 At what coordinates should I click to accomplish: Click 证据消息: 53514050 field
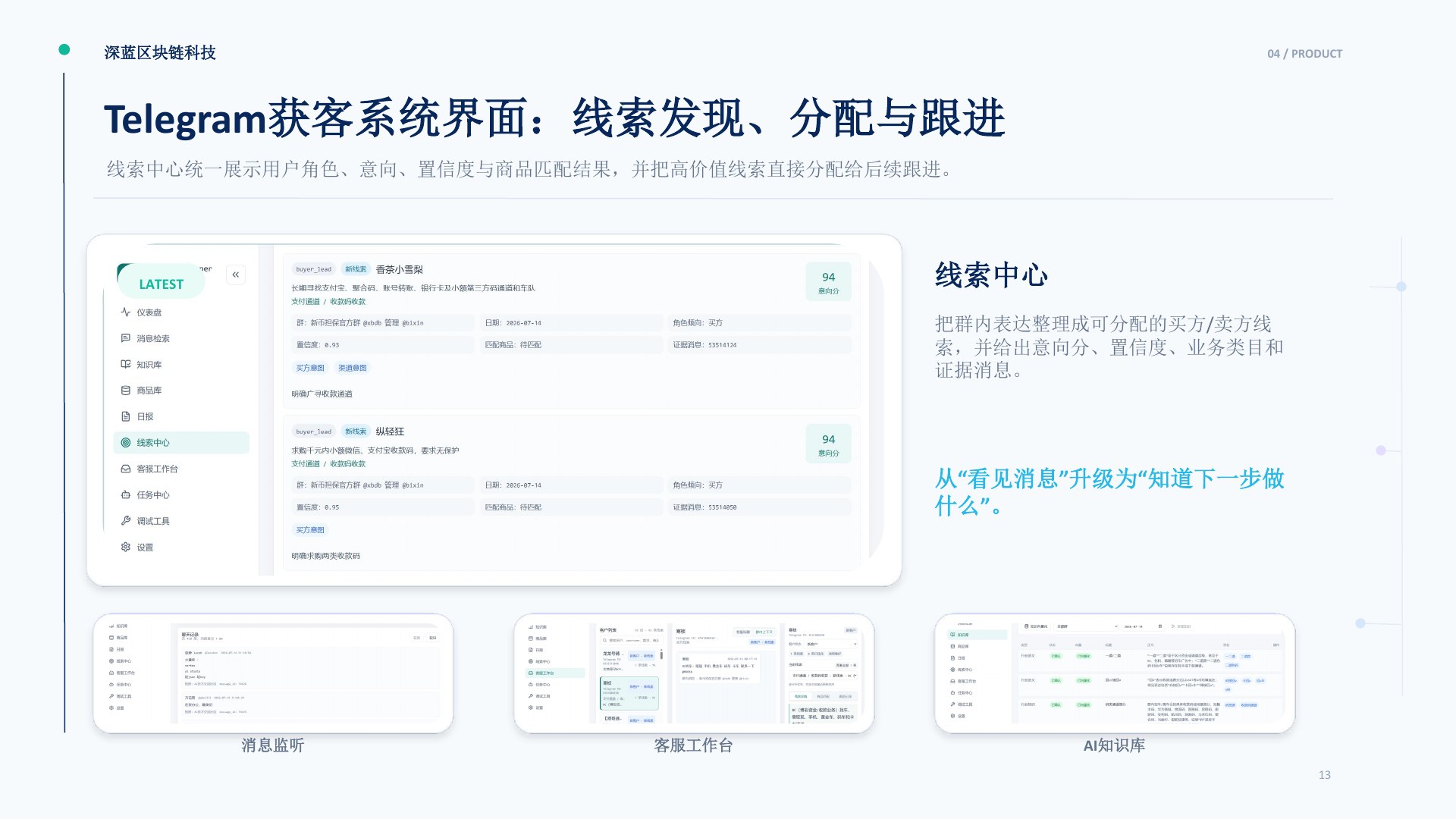coord(760,507)
